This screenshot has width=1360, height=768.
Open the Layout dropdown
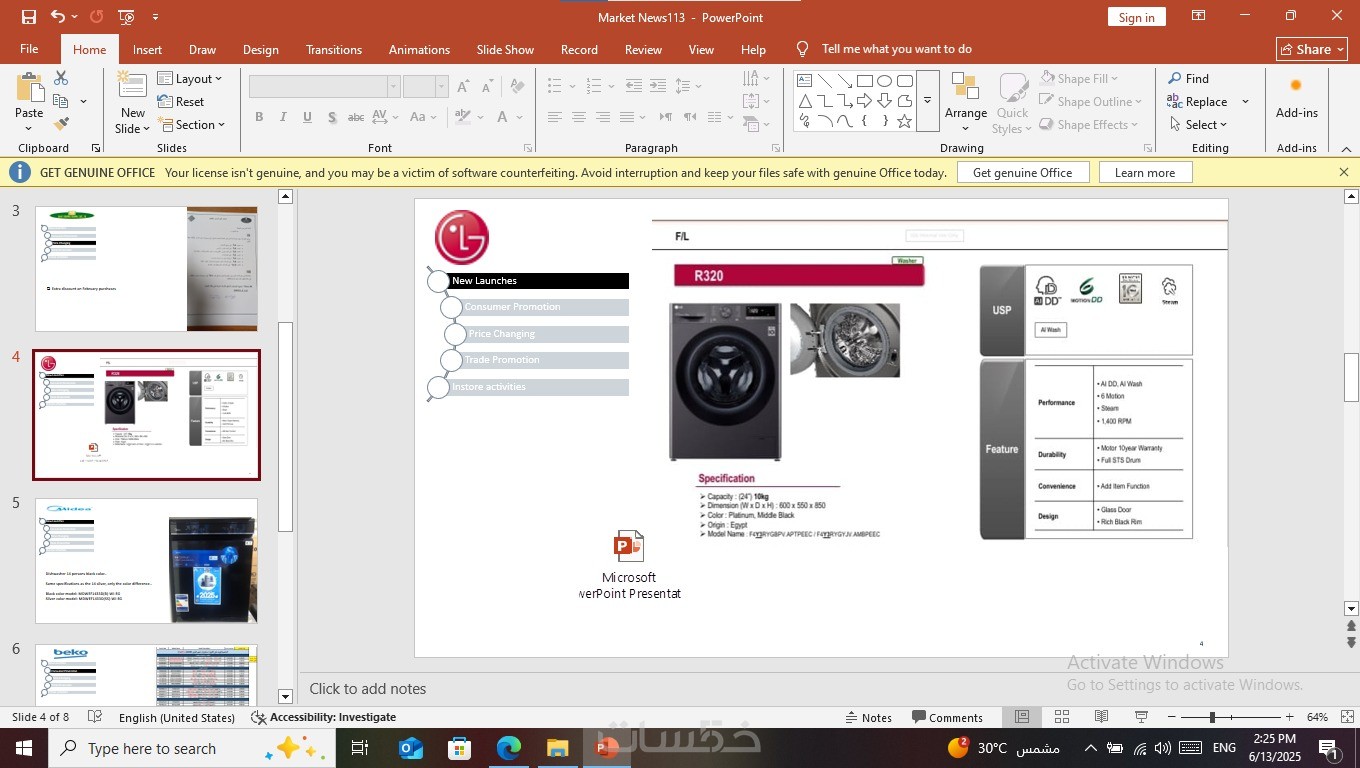pos(190,78)
